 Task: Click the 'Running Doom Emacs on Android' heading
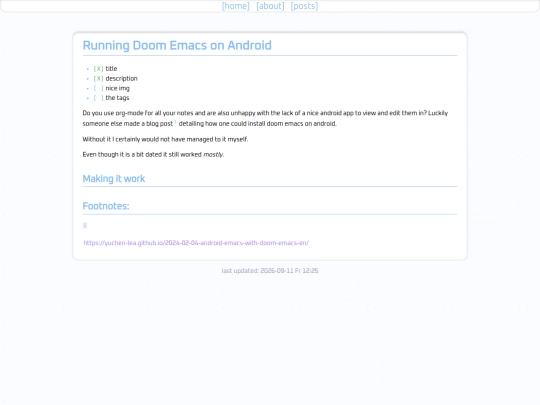tap(177, 45)
